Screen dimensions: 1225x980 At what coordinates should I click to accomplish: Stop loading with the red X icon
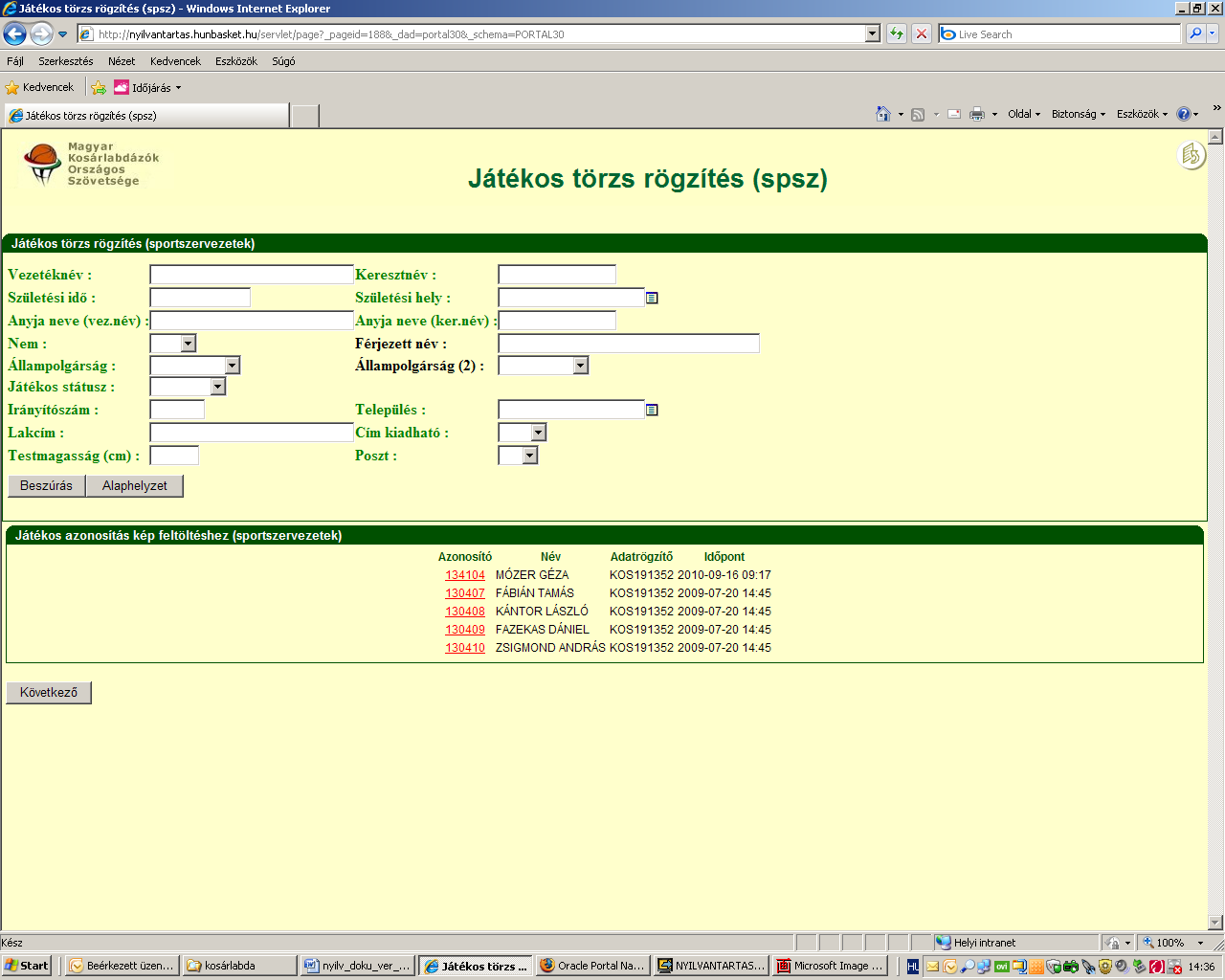click(922, 33)
